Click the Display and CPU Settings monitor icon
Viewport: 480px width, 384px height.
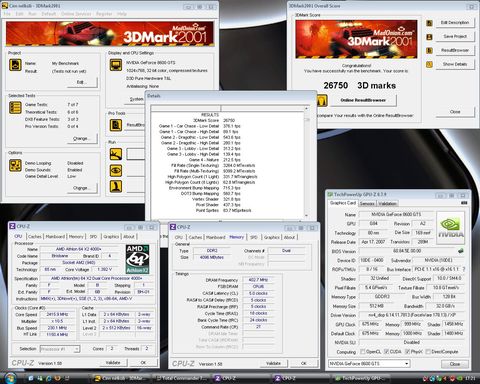(x=116, y=65)
